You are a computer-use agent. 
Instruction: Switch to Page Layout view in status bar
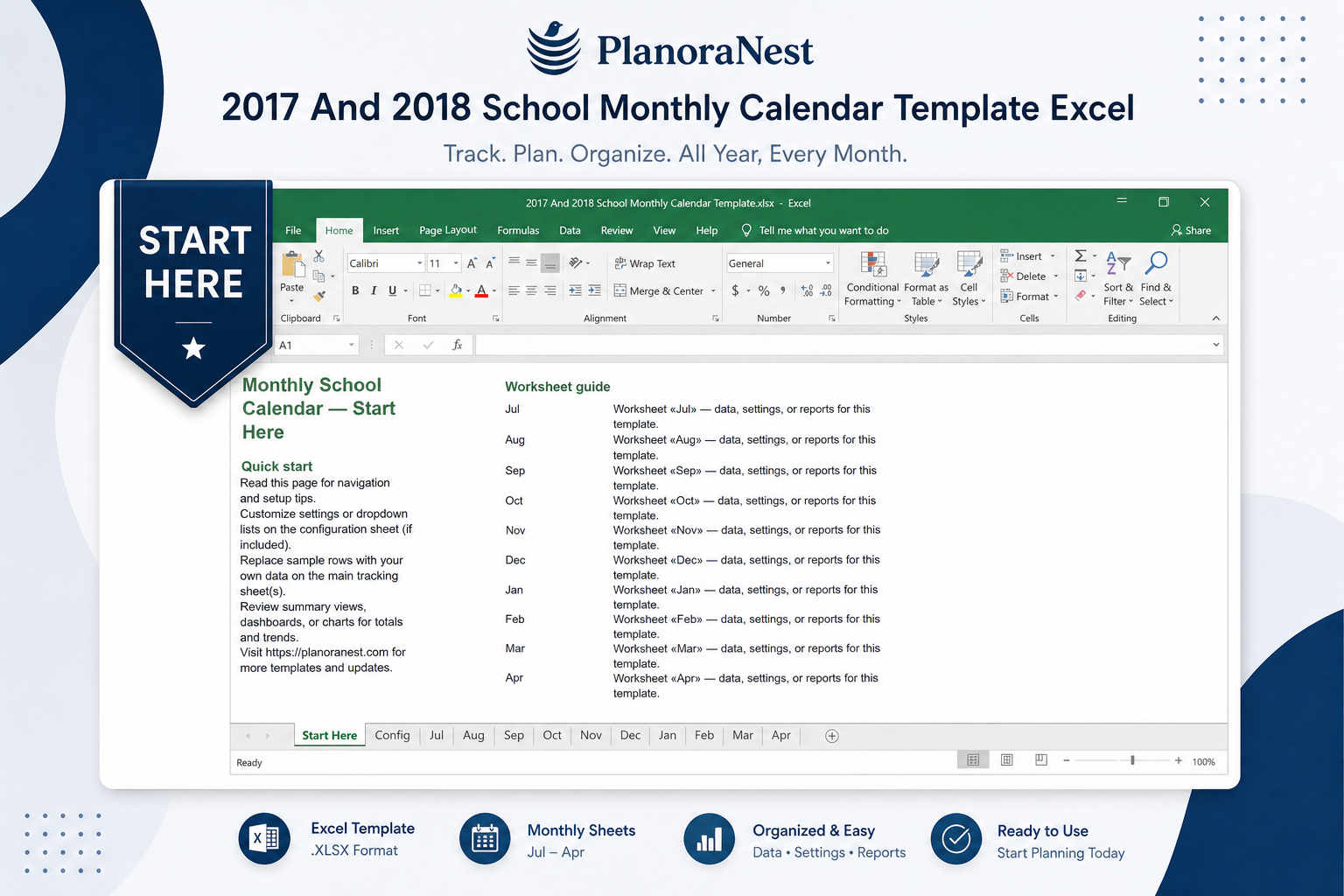pos(1007,760)
